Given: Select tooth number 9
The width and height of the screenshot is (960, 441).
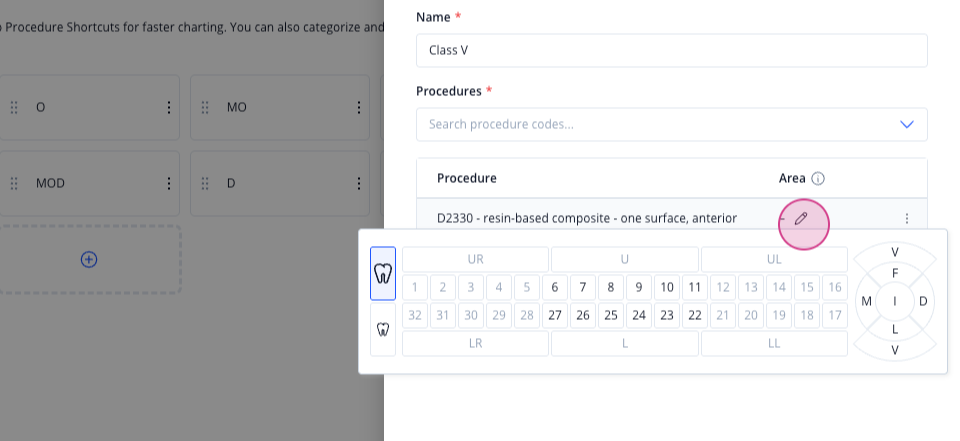Looking at the screenshot, I should 639,287.
